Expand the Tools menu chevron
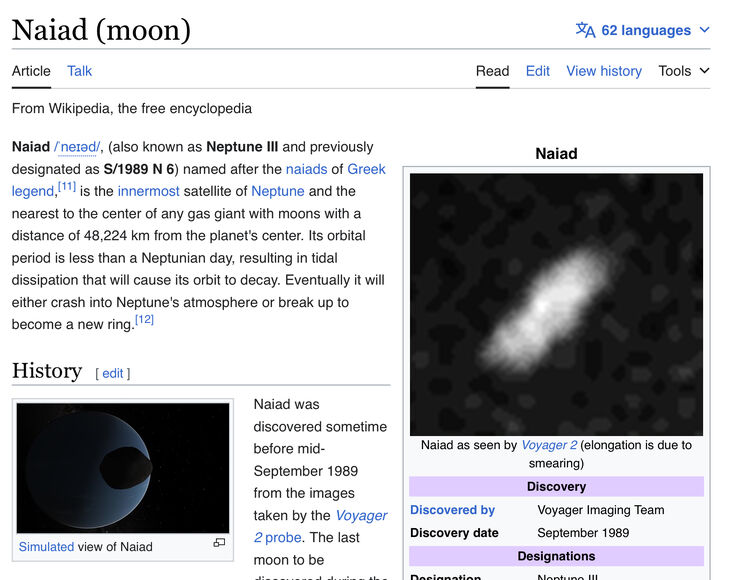Screen dimensions: 755x580 point(704,71)
